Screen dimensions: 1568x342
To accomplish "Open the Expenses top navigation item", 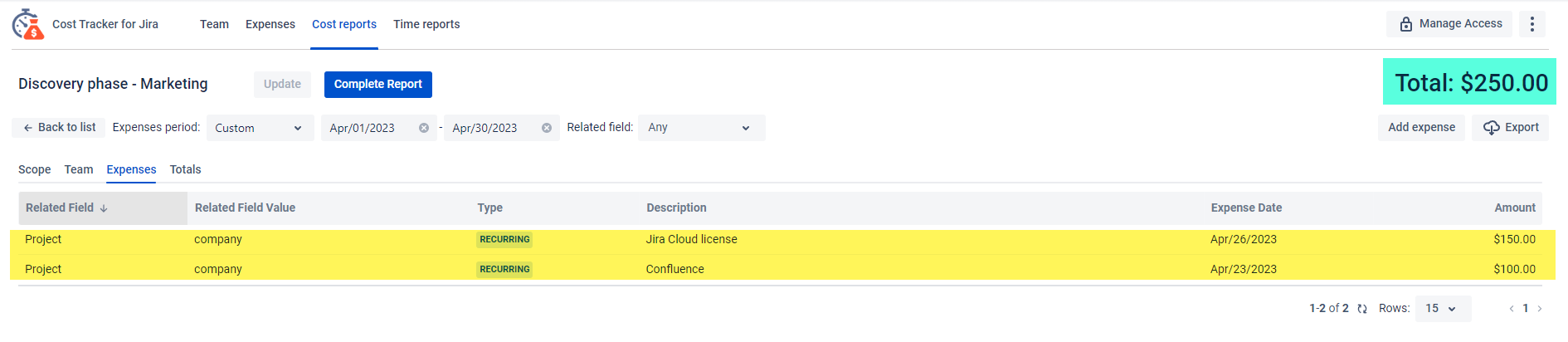I will point(270,24).
